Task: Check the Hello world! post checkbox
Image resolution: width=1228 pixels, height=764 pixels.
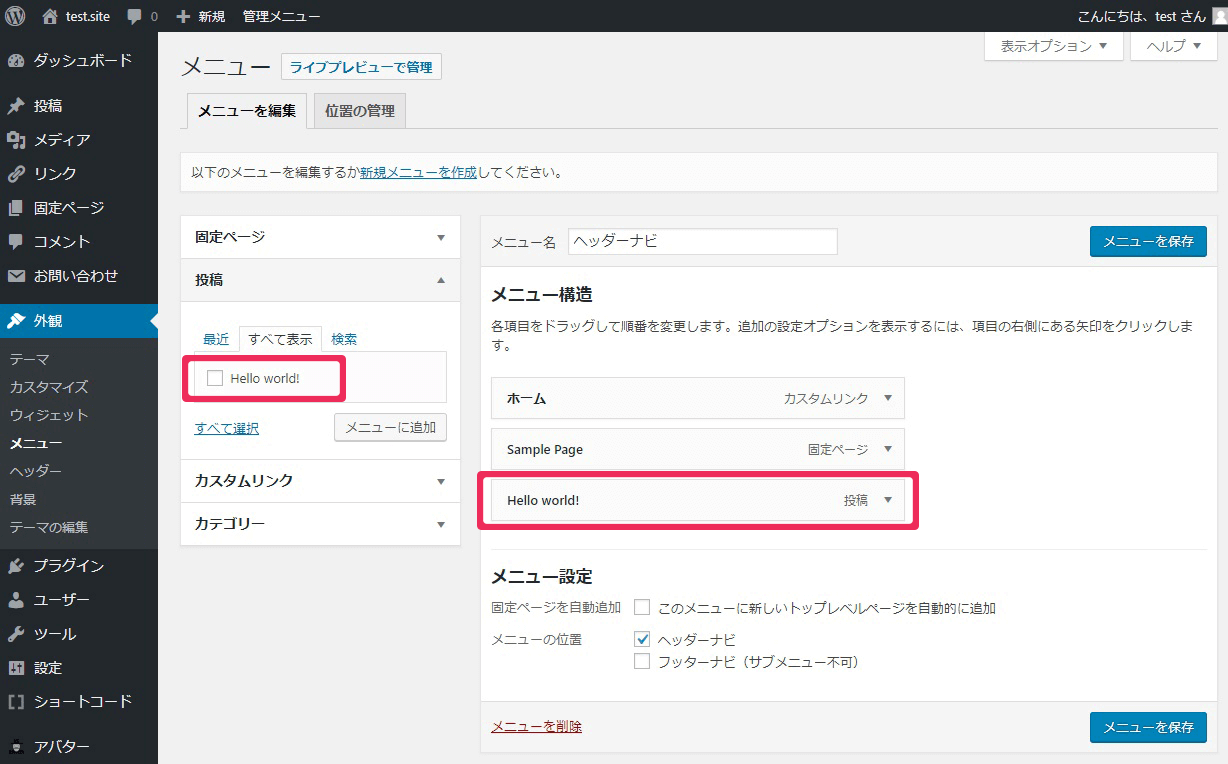Action: tap(214, 378)
